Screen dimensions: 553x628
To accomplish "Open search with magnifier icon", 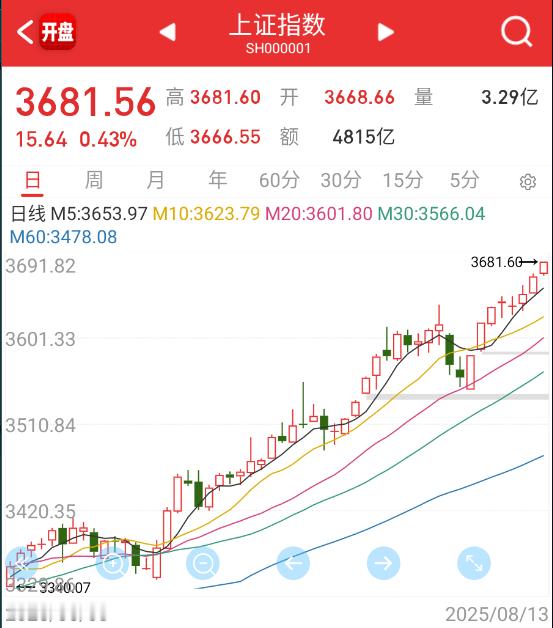I will (x=516, y=31).
